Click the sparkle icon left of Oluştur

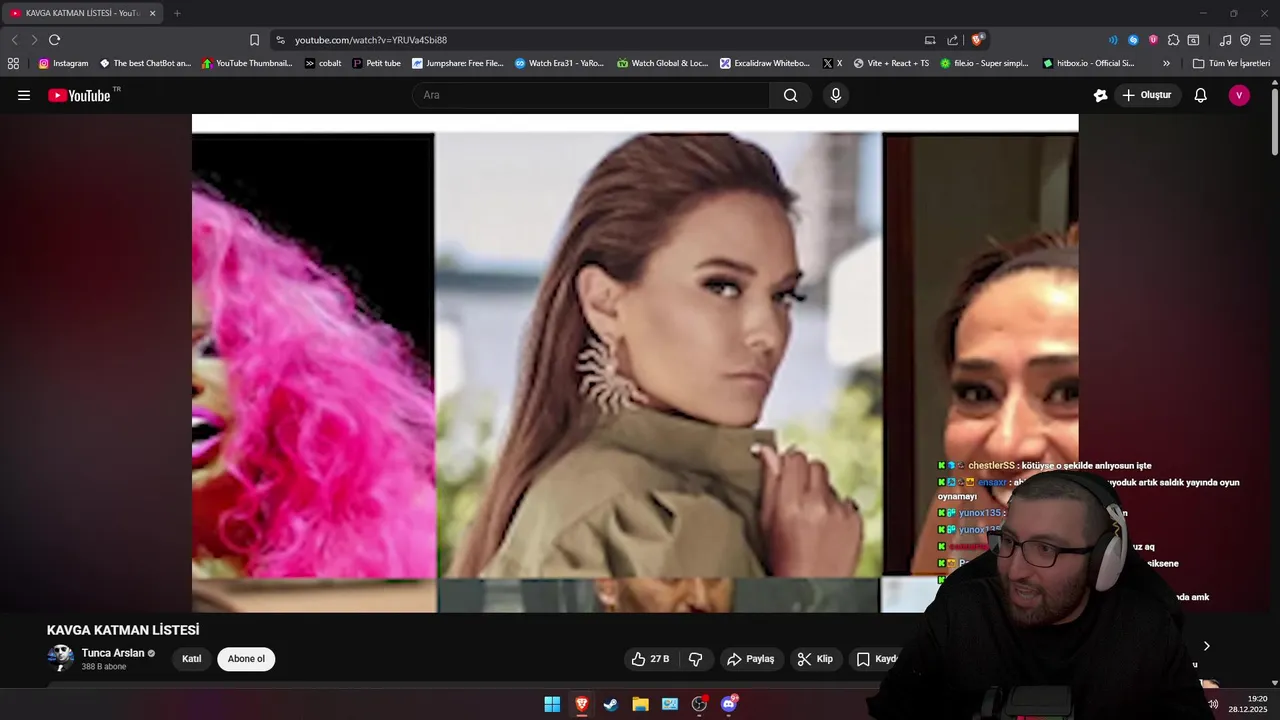(1100, 95)
